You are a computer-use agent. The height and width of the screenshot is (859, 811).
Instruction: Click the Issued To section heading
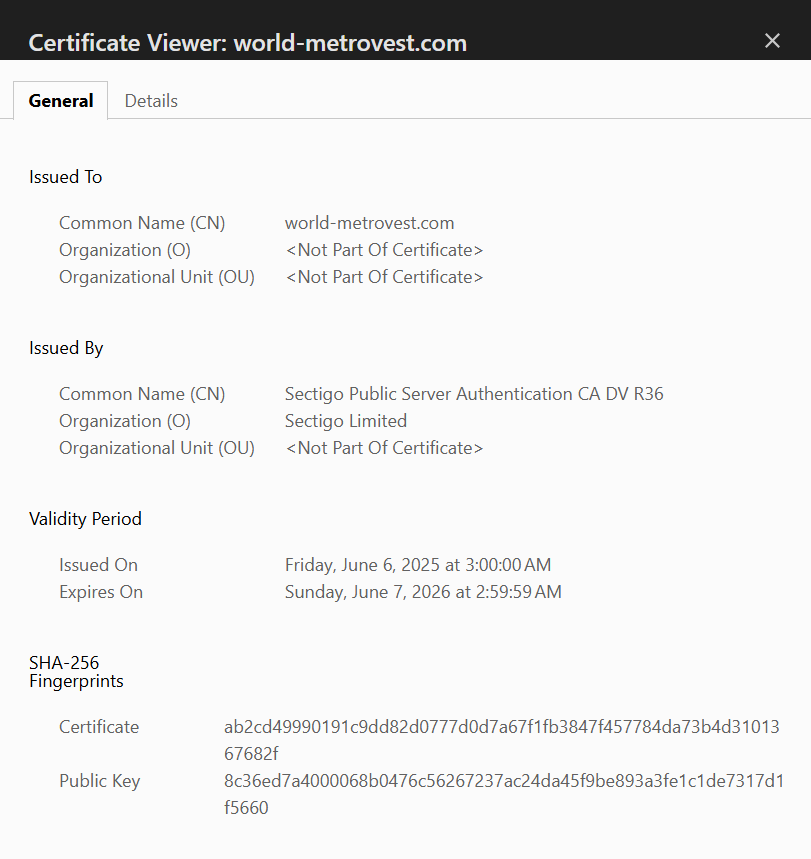pyautogui.click(x=66, y=177)
